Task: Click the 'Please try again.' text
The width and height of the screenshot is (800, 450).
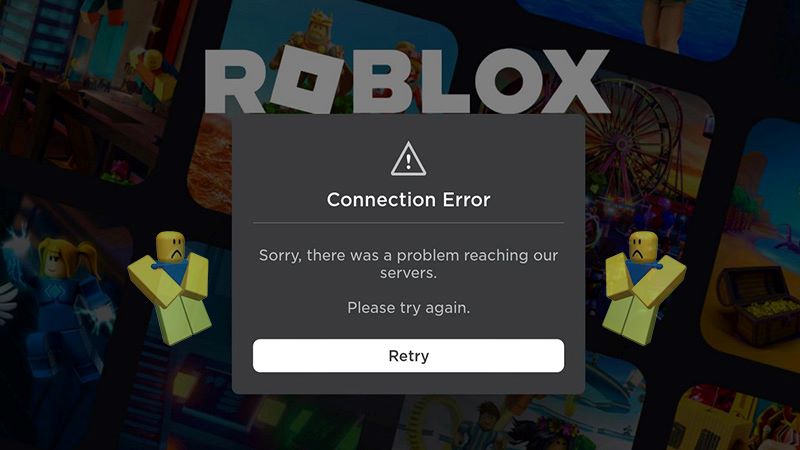Action: (x=408, y=308)
